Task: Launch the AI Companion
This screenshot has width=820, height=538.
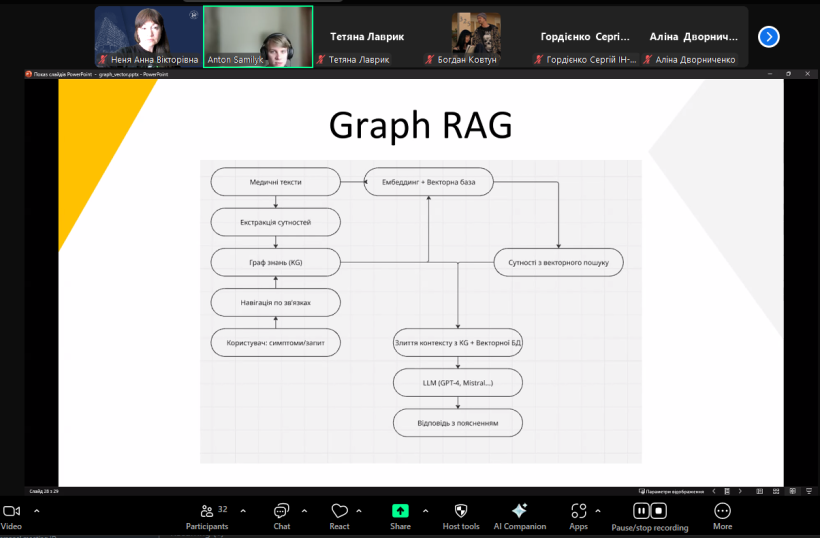Action: (519, 511)
